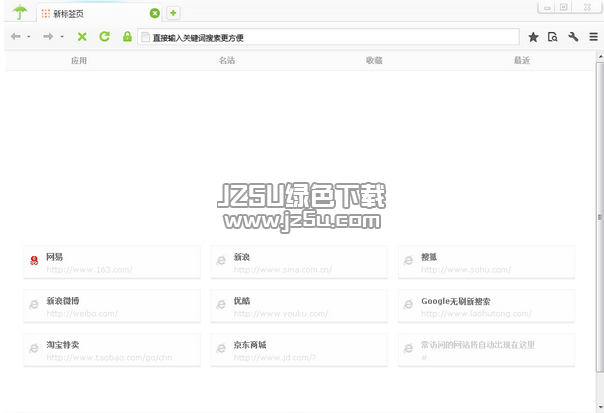The image size is (604, 413).
Task: Click the IE icon next to 优酷
Action: [x=221, y=305]
